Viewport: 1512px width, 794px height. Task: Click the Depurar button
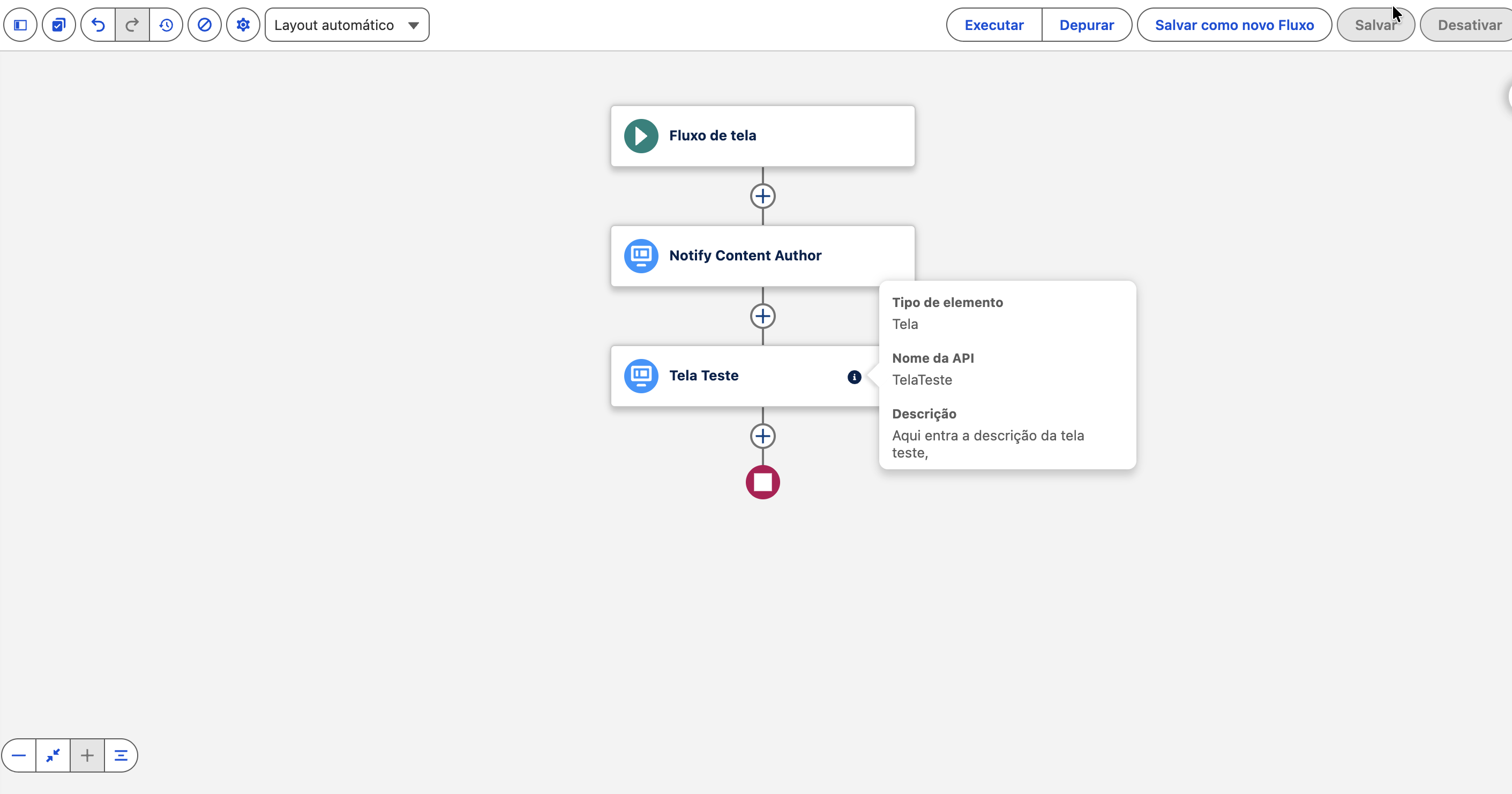click(1087, 25)
